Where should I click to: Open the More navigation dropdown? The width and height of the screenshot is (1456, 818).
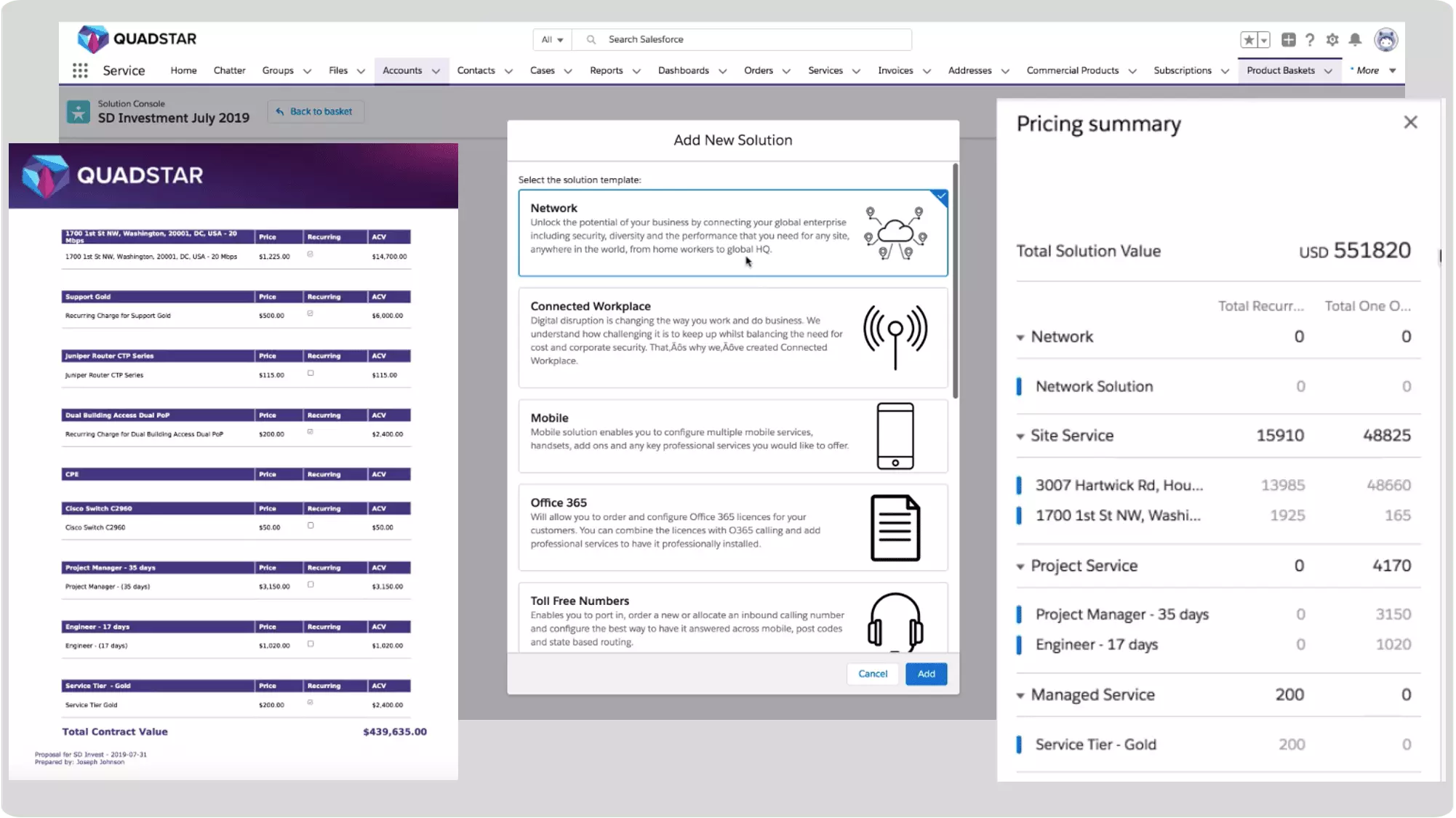1374,71
